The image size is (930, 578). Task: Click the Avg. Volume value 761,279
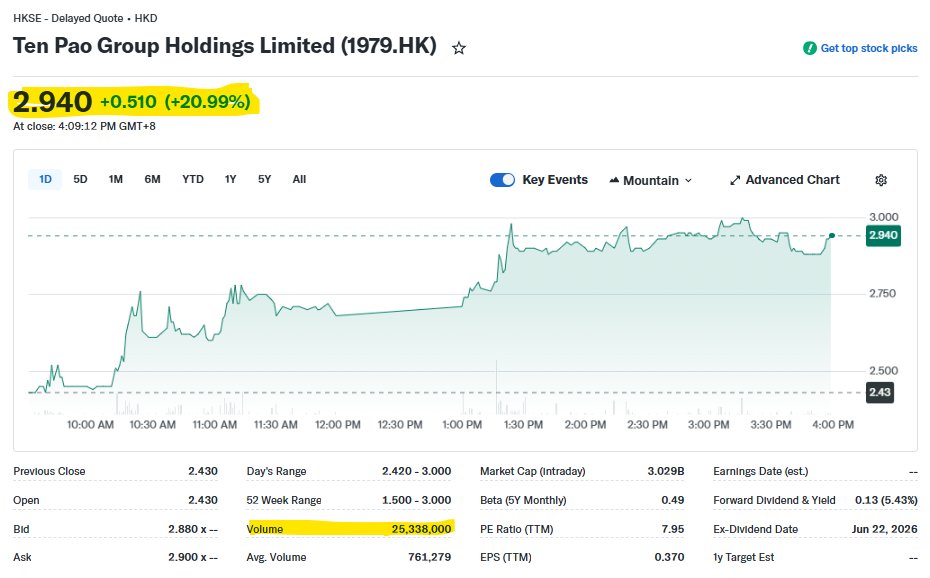click(429, 557)
